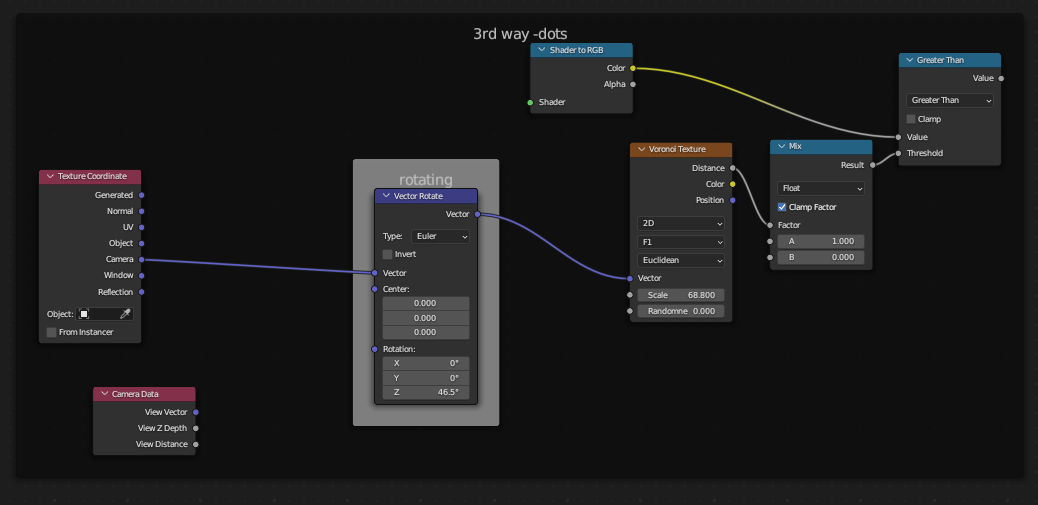The image size is (1038, 505).
Task: Collapse the Camera Data node
Action: (x=104, y=394)
